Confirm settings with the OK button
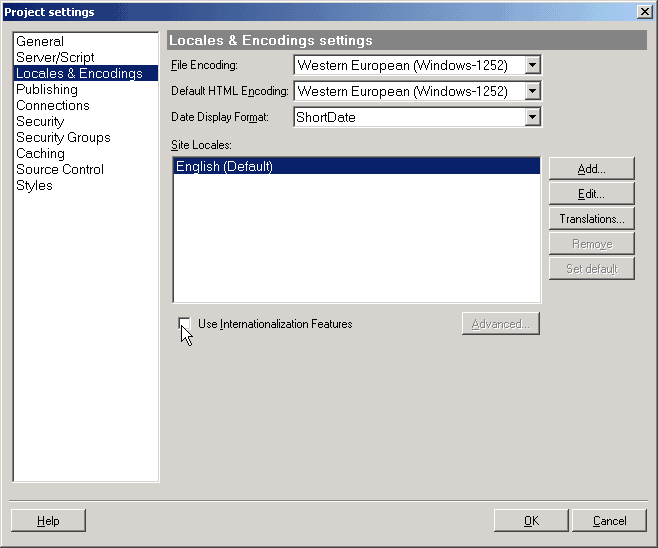 tap(531, 521)
